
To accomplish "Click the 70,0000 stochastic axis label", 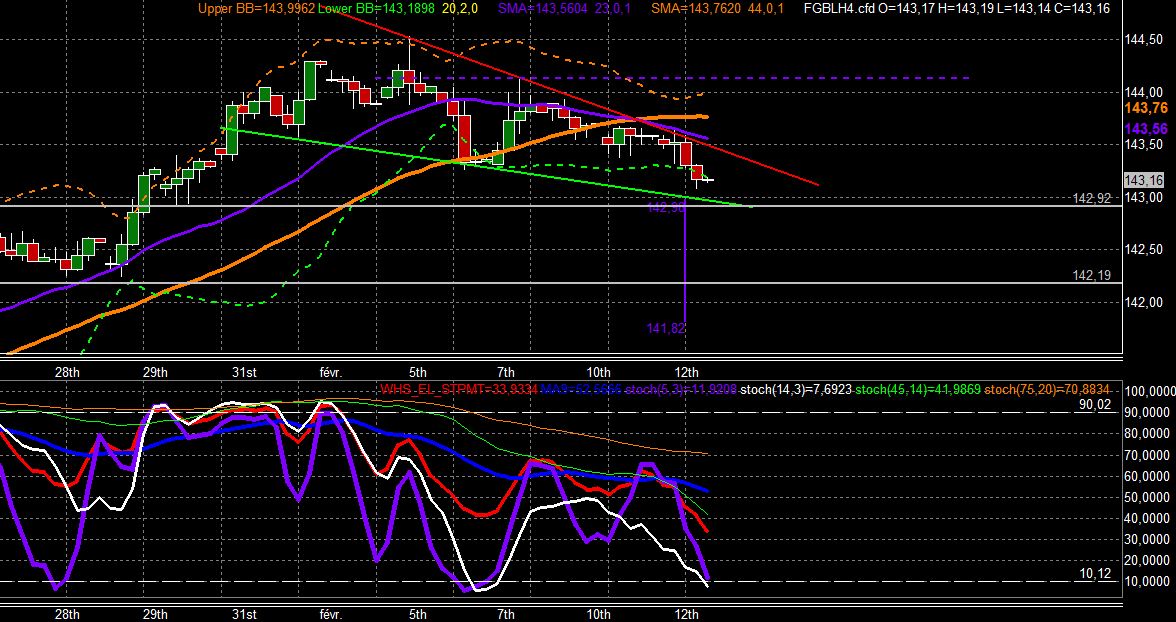I will pyautogui.click(x=1148, y=455).
